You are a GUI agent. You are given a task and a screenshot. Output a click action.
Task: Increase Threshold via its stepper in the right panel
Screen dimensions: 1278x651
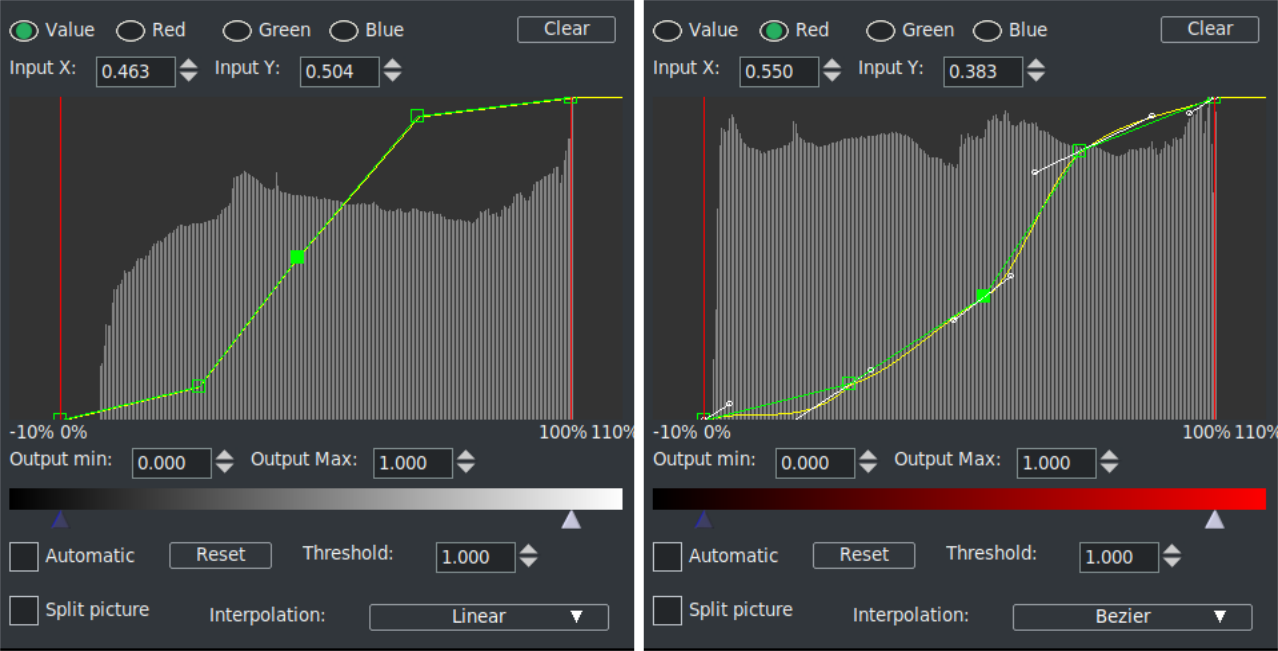tap(1172, 551)
